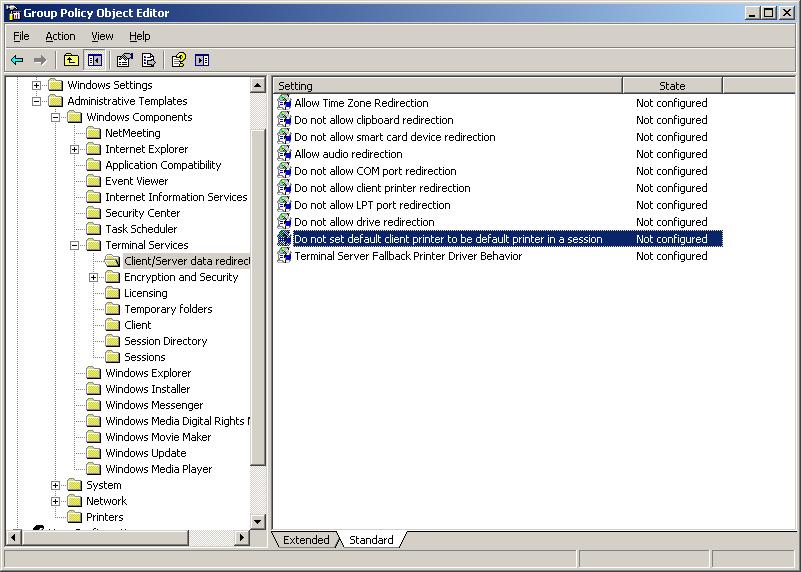Open the Help menu

(139, 36)
